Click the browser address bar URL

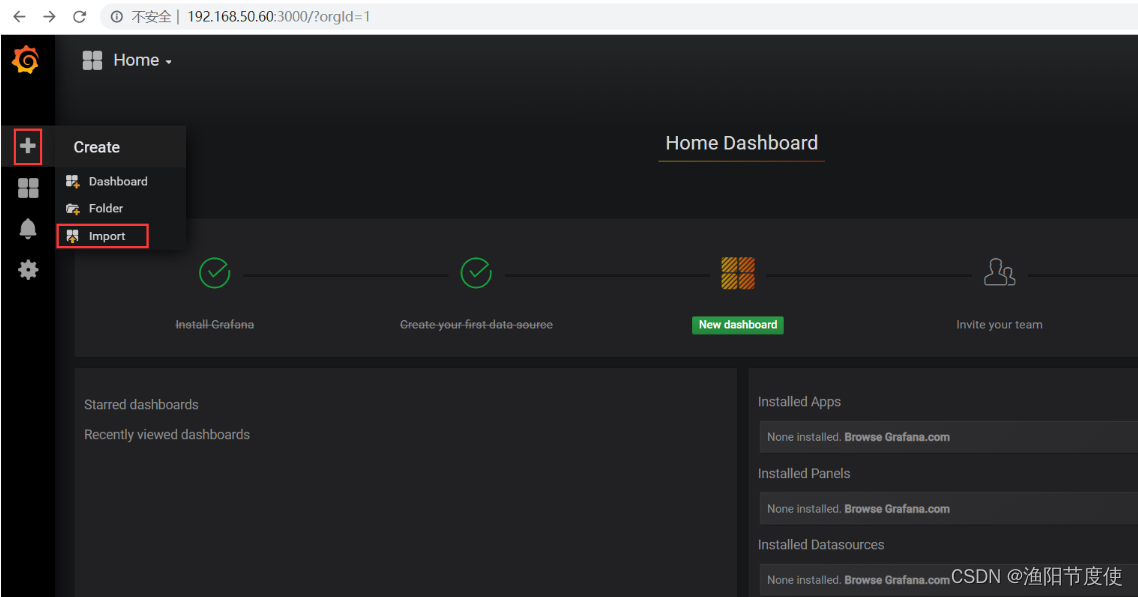(279, 16)
